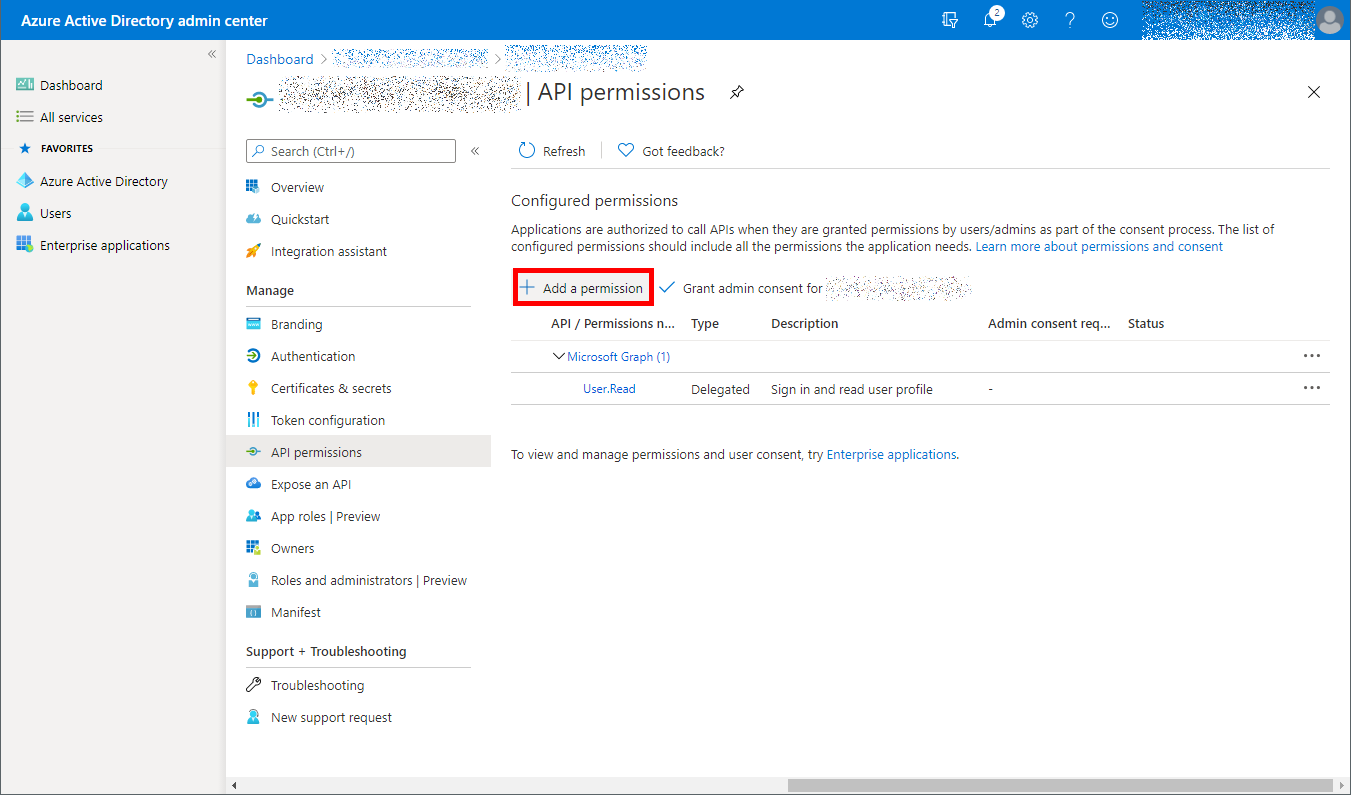Click the Dashboard chart icon in sidebar

(x=25, y=85)
